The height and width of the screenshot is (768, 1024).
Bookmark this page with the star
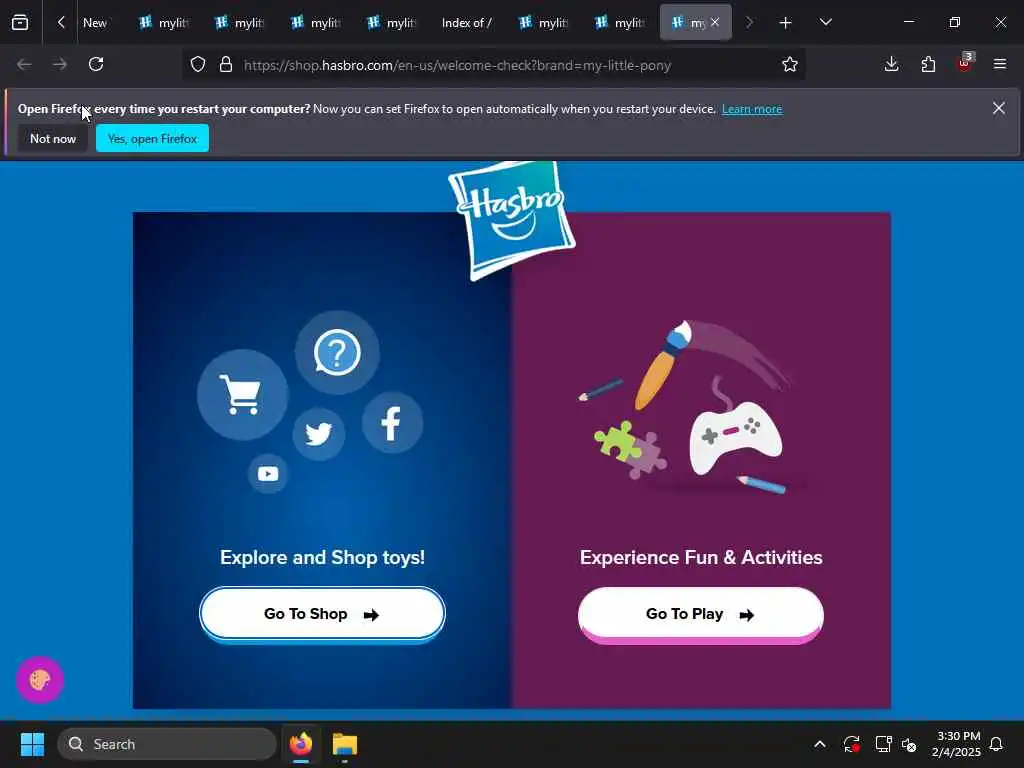pos(790,65)
